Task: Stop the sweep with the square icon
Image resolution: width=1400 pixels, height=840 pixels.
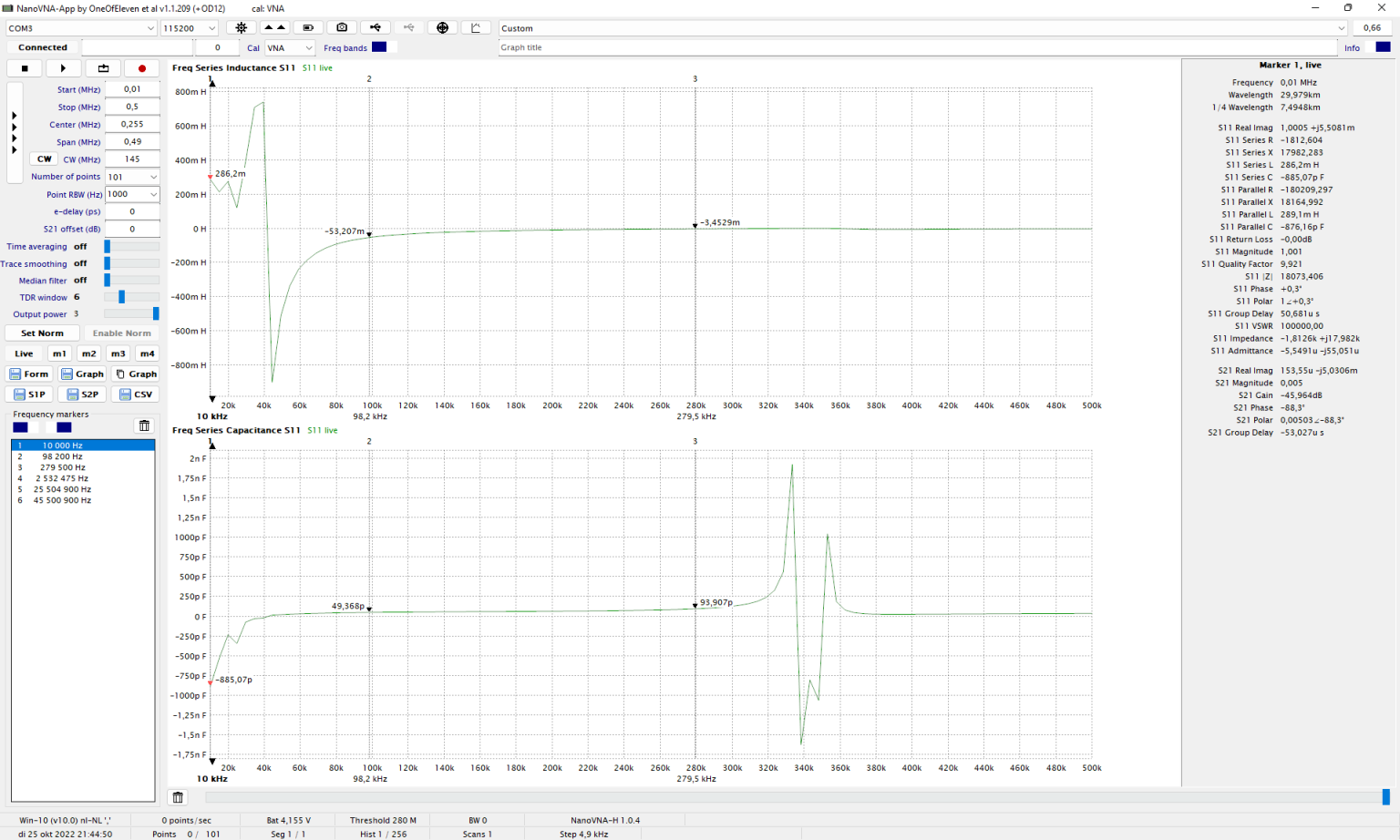Action: tap(25, 68)
